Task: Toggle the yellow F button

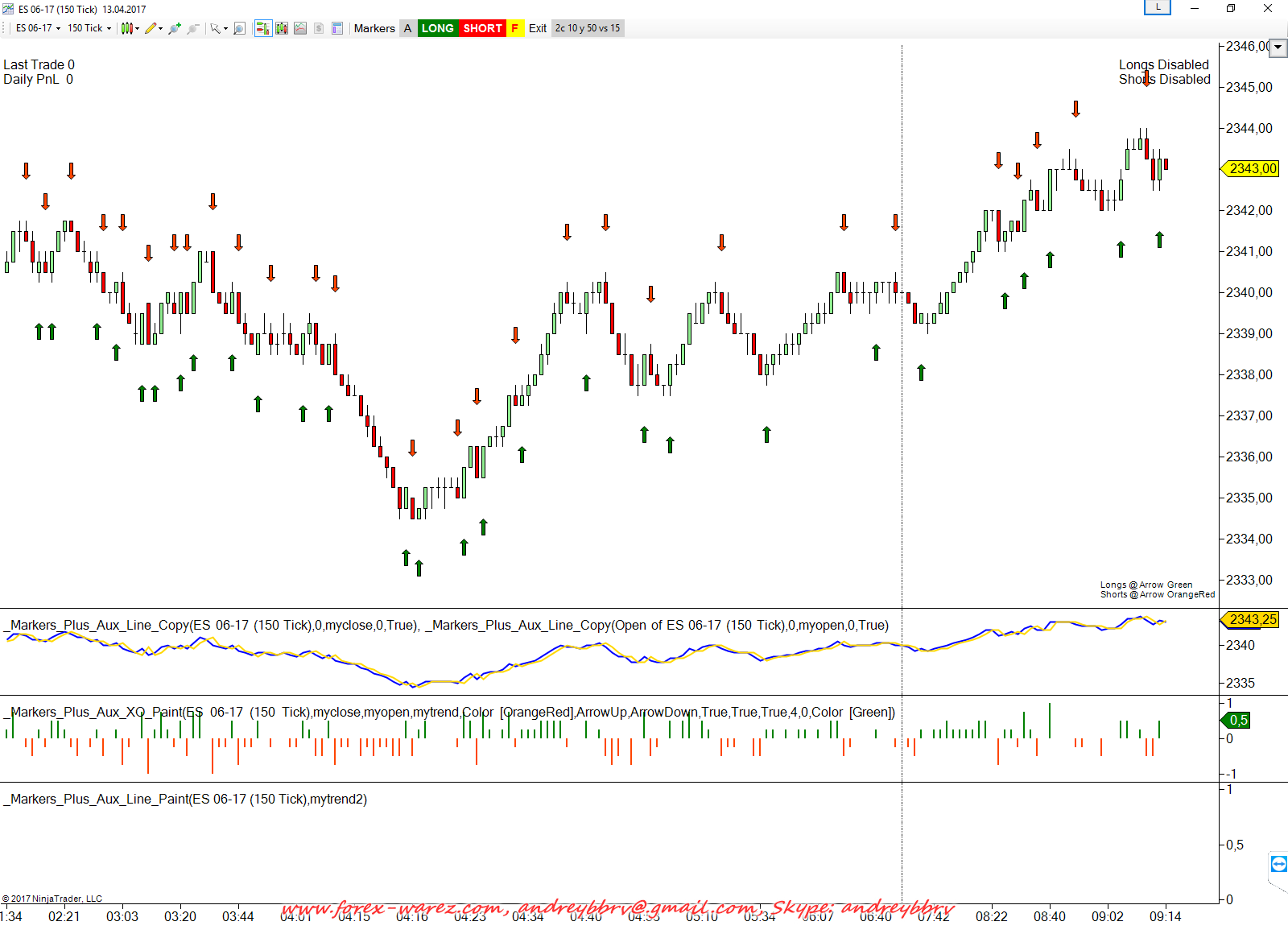Action: tap(515, 28)
